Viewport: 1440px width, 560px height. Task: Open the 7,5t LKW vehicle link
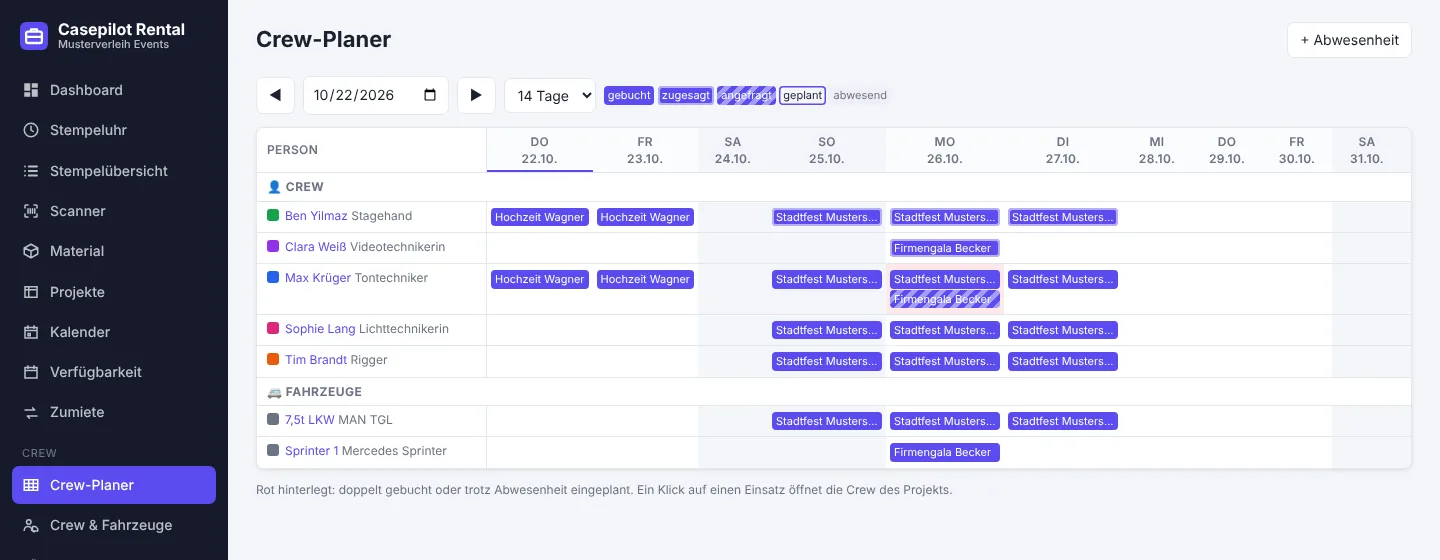click(310, 420)
